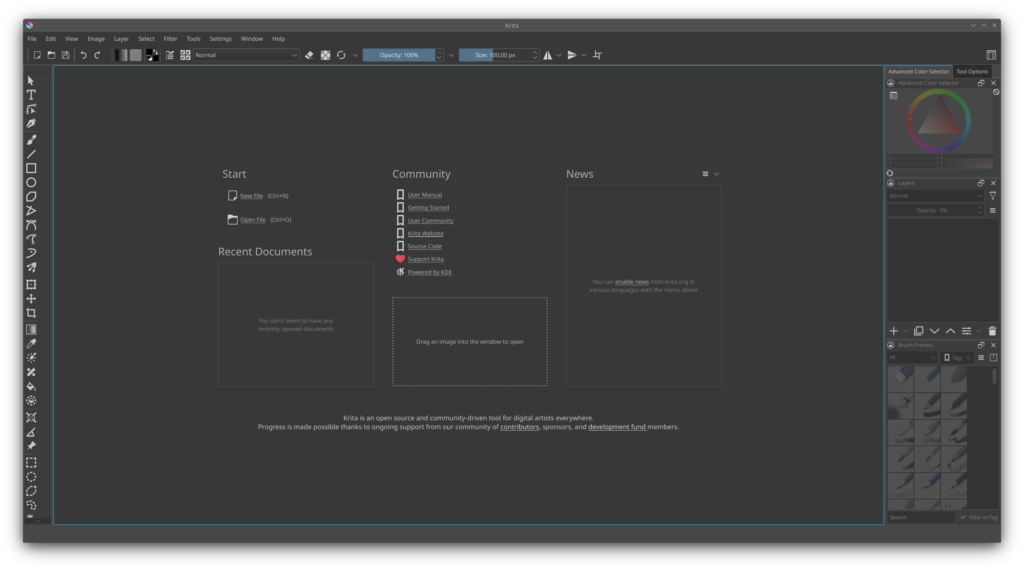Select the Measure tool
This screenshot has width=1024, height=570.
coord(31,432)
